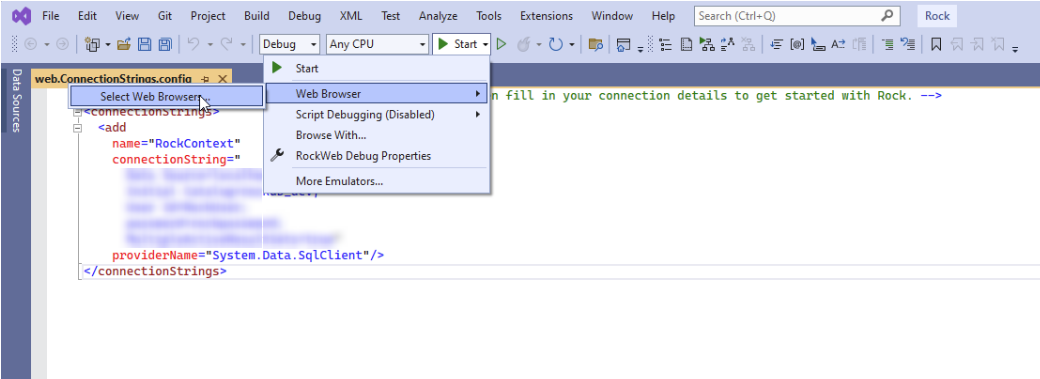Toggle the bookmark icon
Image resolution: width=1040 pixels, height=379 pixels.
point(936,44)
